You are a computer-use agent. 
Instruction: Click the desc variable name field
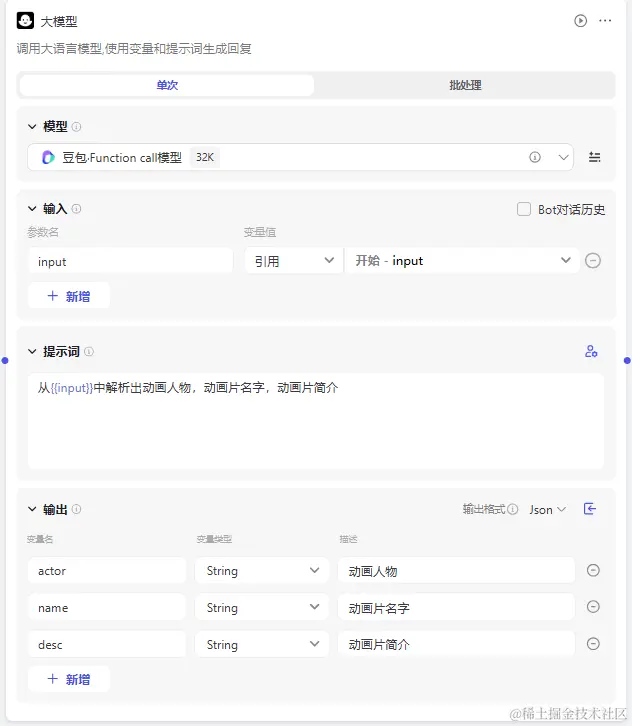coord(107,644)
